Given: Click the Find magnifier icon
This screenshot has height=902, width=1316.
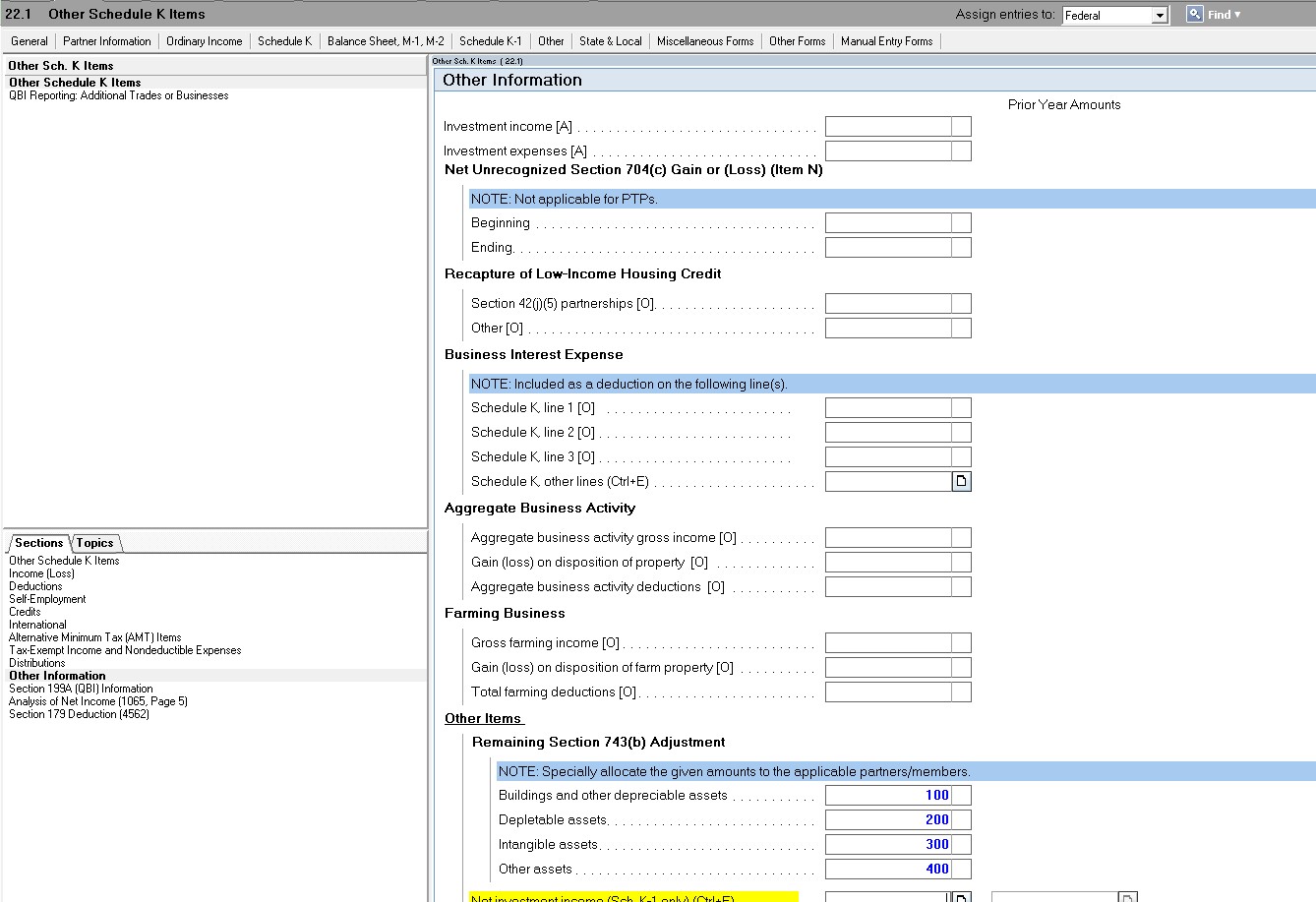Looking at the screenshot, I should click(x=1194, y=14).
